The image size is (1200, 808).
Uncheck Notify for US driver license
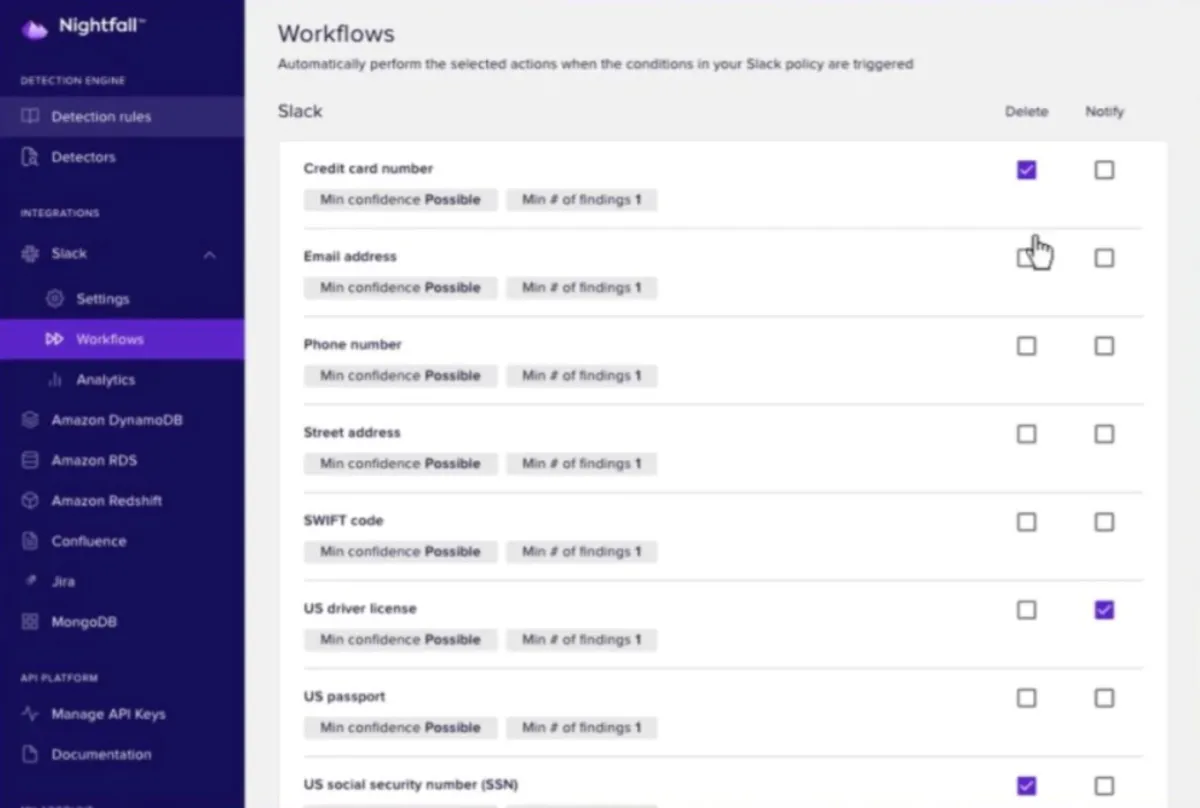pos(1104,610)
